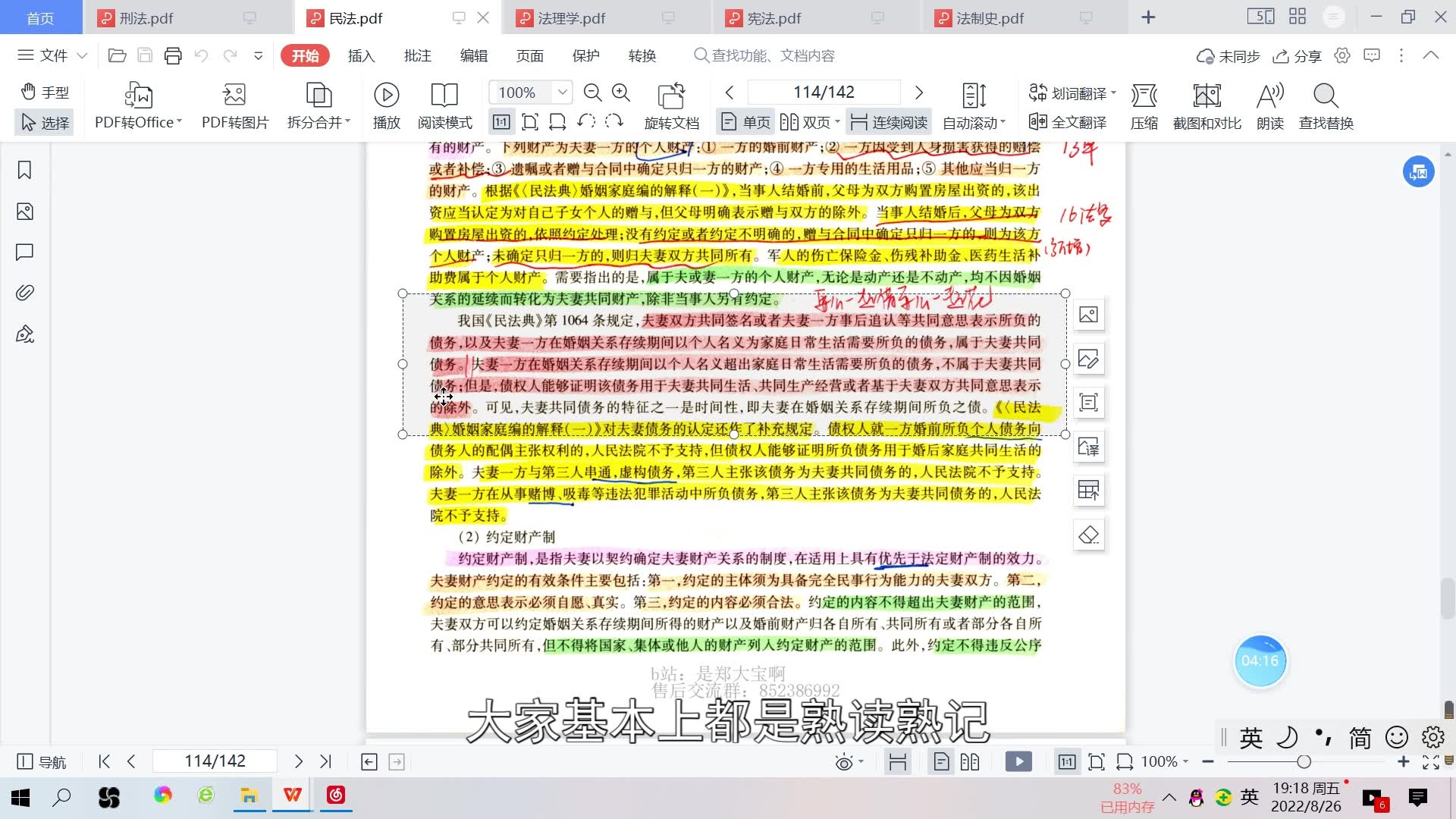Screen dimensions: 1456x819
Task: Click the extract table floating tool
Action: point(1088,491)
